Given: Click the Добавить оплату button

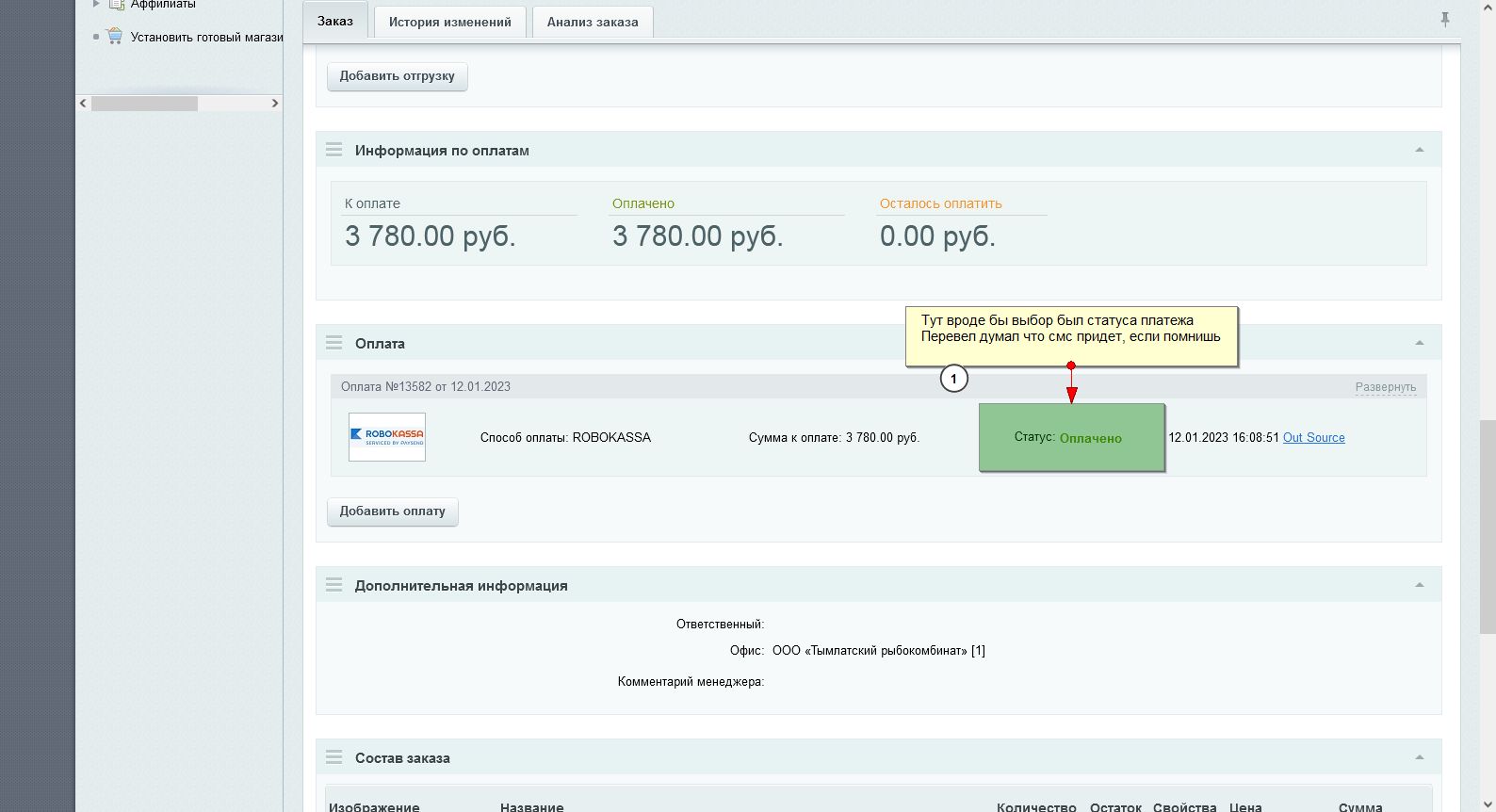Looking at the screenshot, I should click(x=393, y=512).
